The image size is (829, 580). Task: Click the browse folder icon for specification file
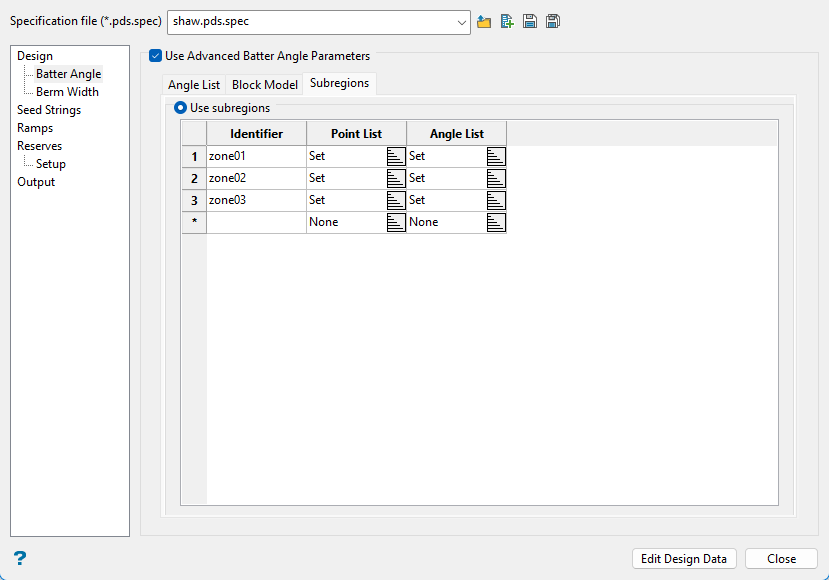(x=485, y=21)
